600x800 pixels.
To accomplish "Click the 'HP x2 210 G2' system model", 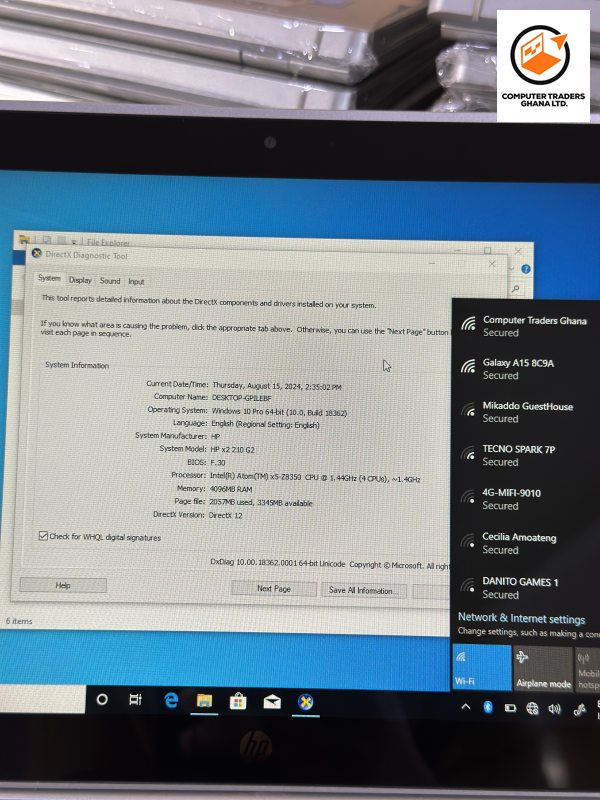I will (232, 449).
